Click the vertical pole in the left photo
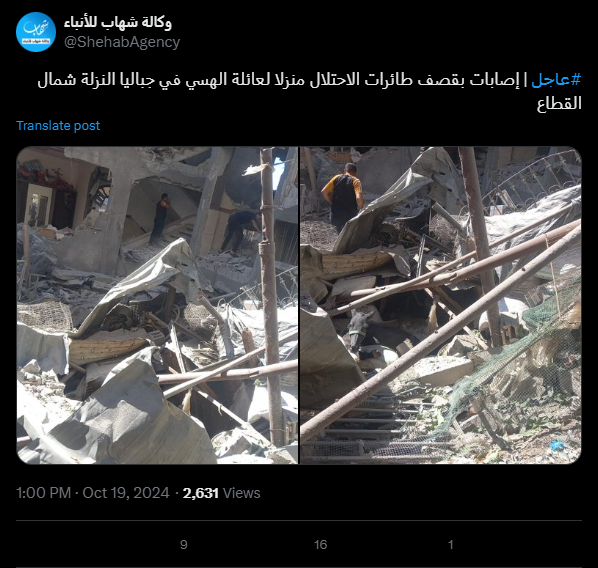 pos(270,296)
